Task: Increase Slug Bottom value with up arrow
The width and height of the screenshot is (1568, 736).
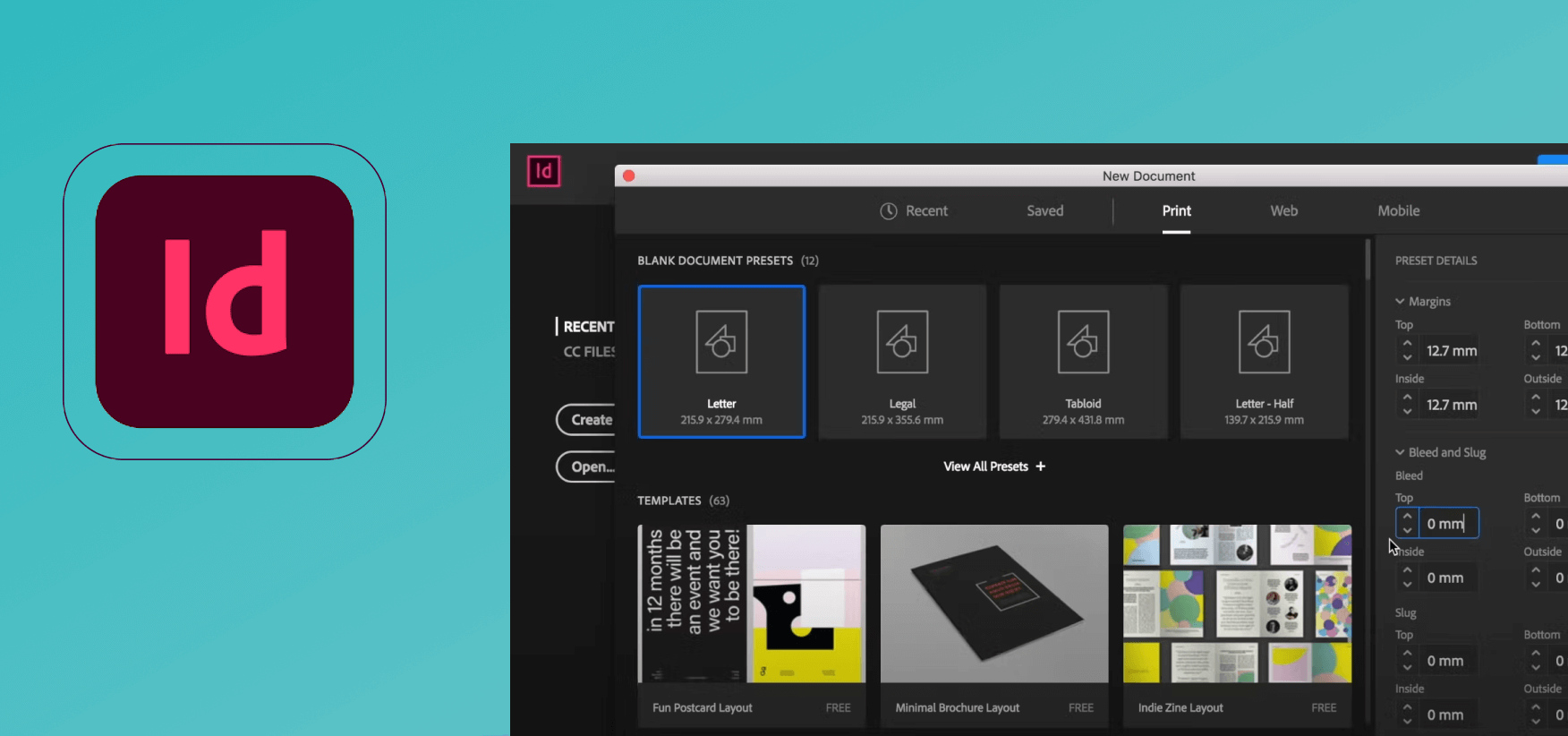Action: click(1536, 654)
